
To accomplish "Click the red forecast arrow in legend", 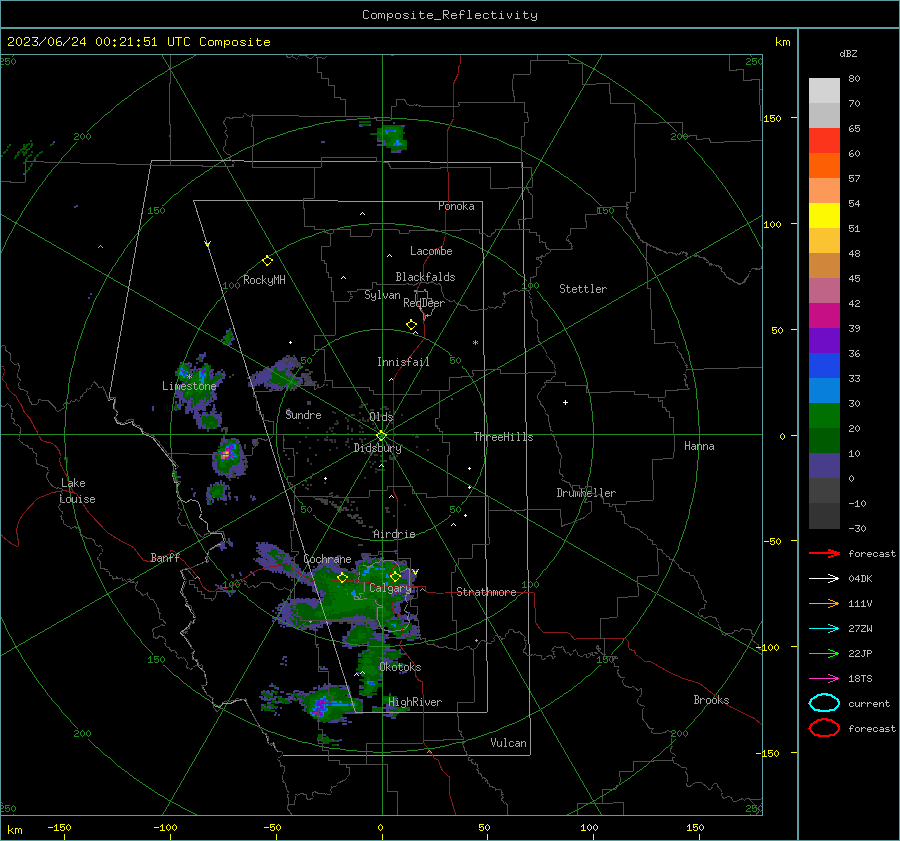I will [824, 553].
